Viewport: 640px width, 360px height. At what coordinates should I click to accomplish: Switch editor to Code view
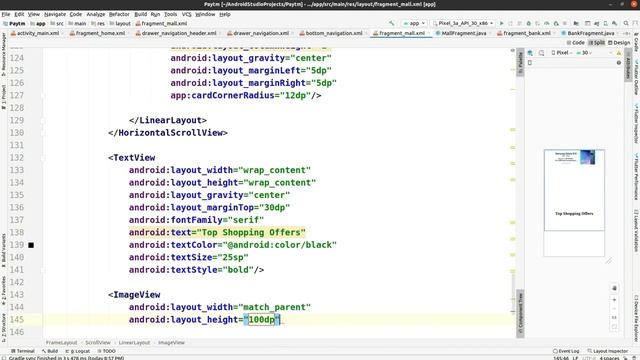click(x=576, y=42)
